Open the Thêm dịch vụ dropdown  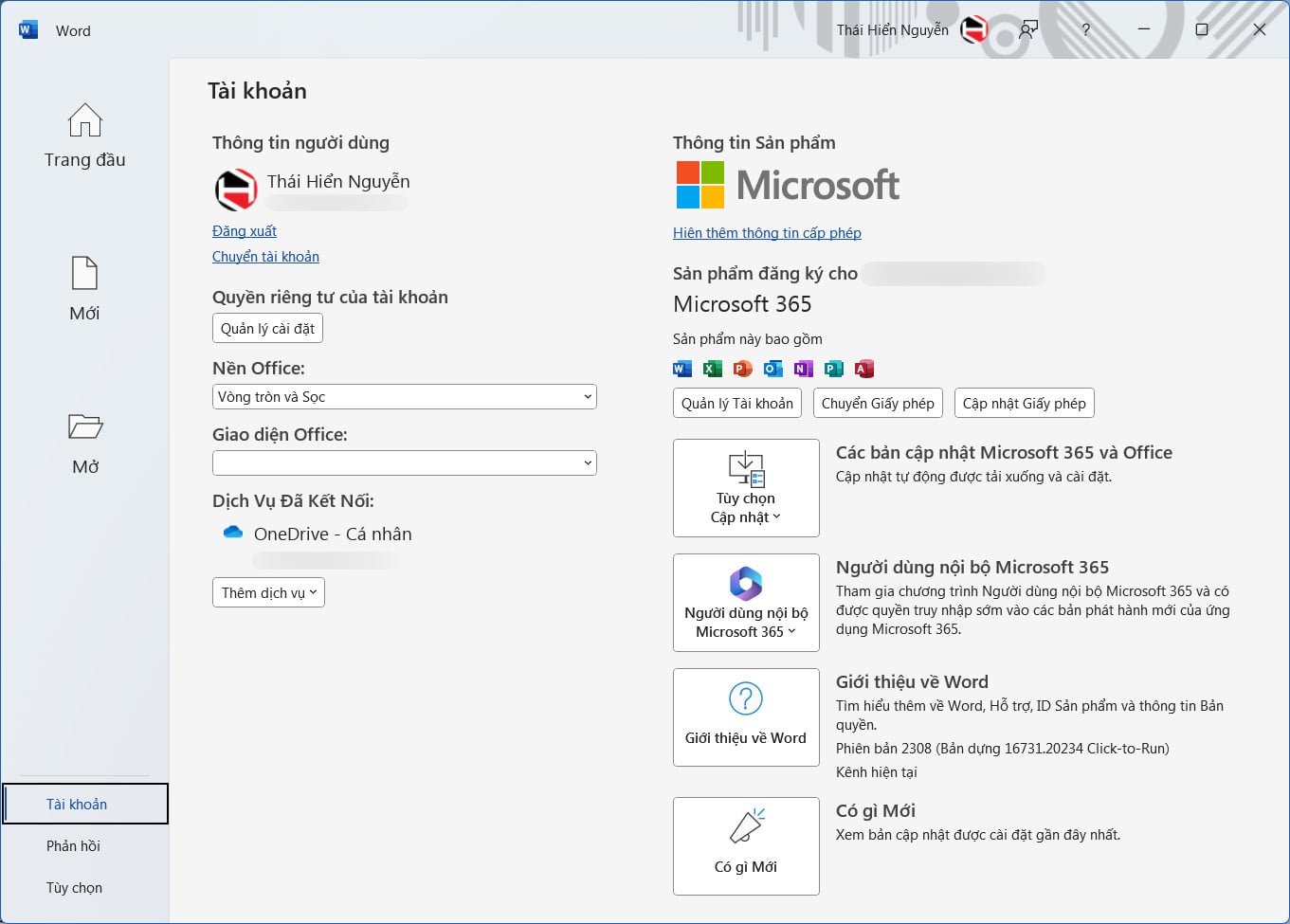[268, 592]
